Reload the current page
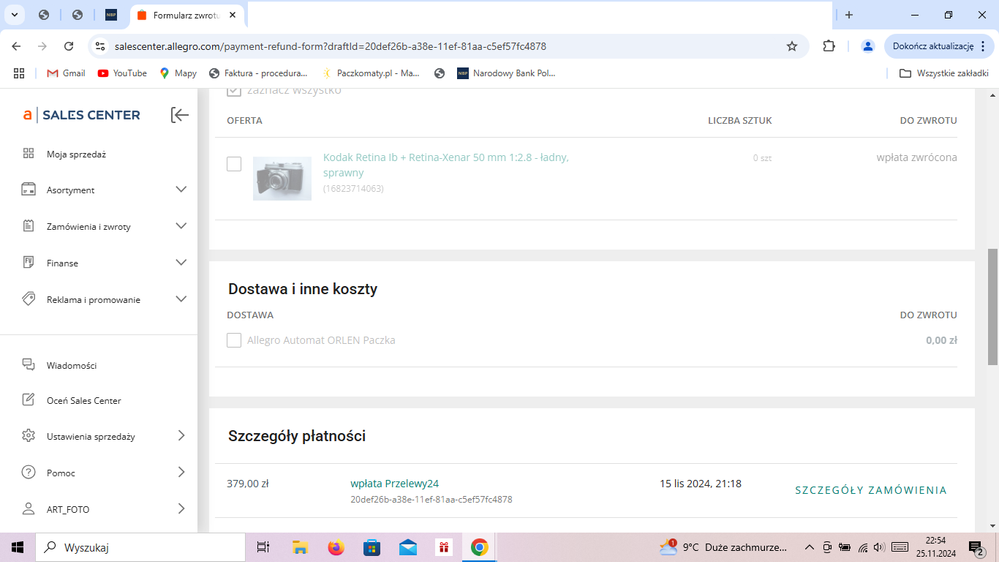Image resolution: width=999 pixels, height=562 pixels. coord(69,46)
